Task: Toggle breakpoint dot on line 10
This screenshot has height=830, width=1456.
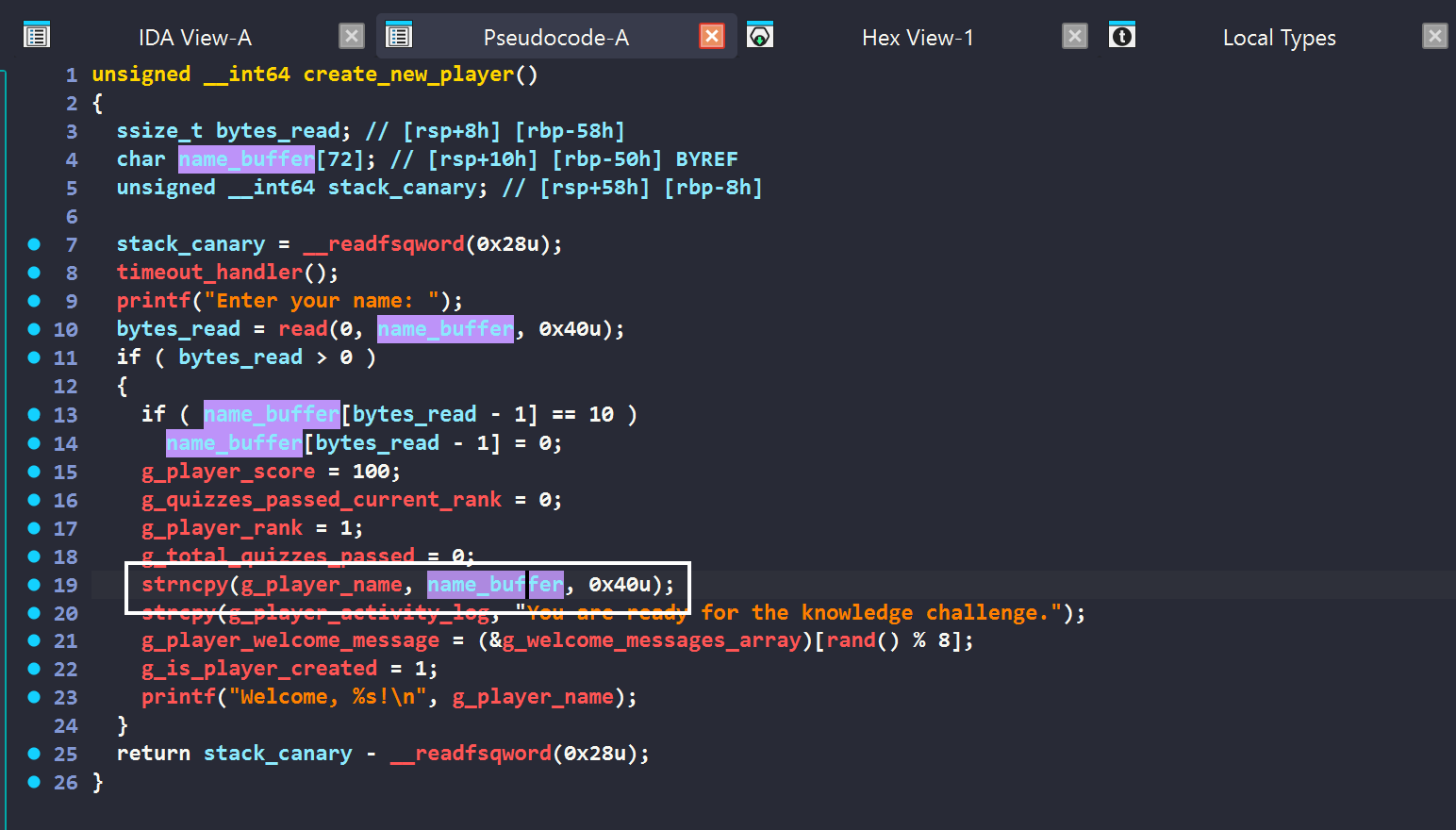Action: click(x=34, y=329)
